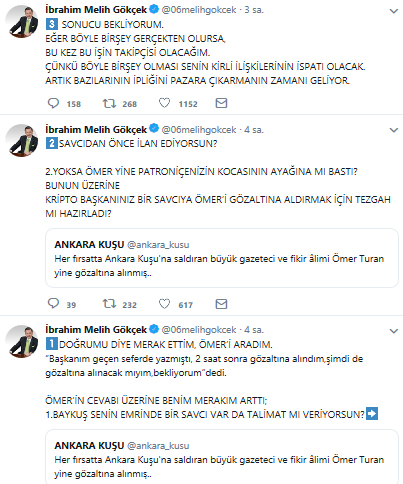Open İbrahim Melih Gökçek's profile from first tweet
Viewport: 403px width, 484px height.
coord(96,10)
